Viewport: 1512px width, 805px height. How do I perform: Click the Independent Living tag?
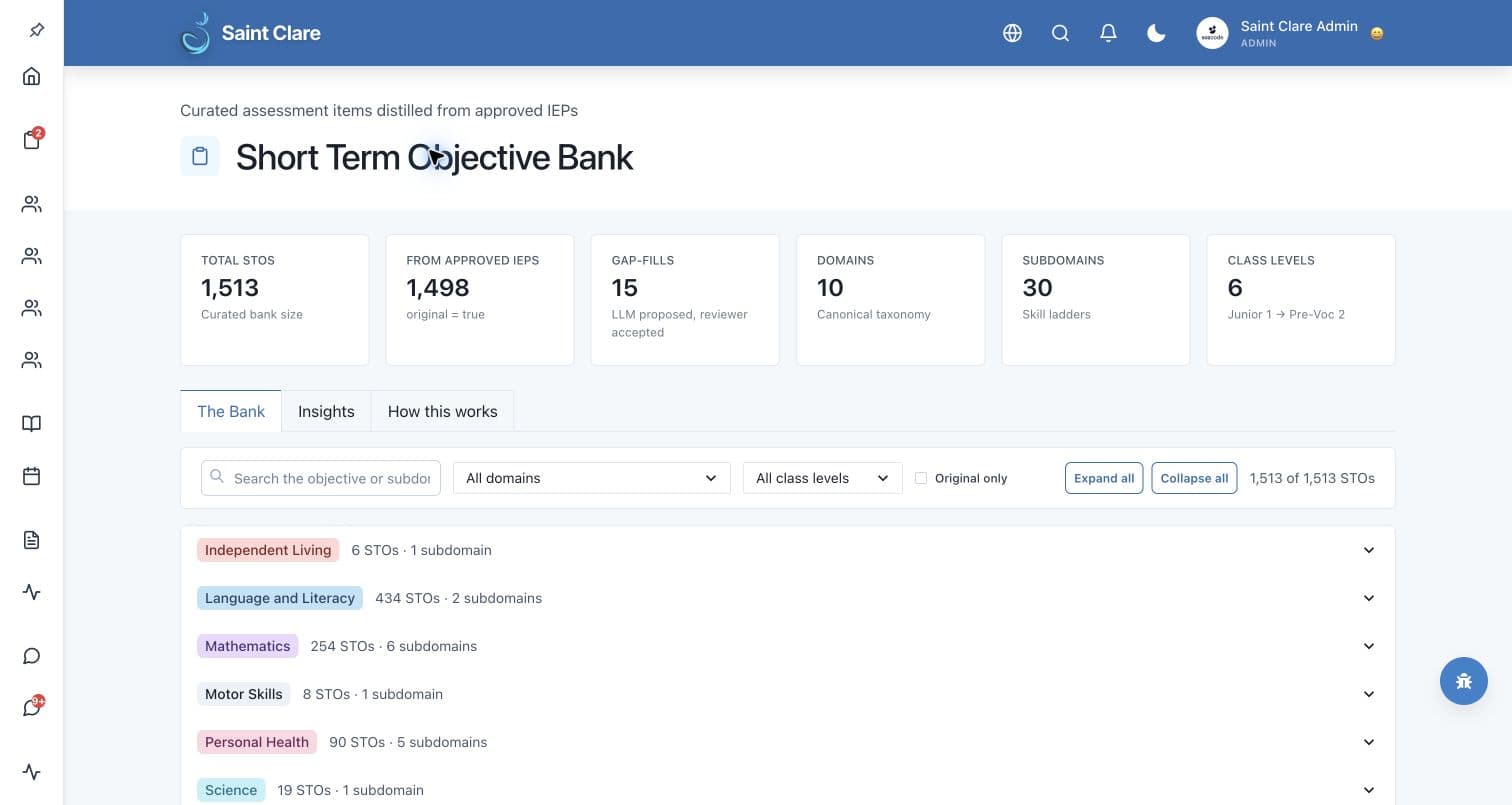pos(268,550)
